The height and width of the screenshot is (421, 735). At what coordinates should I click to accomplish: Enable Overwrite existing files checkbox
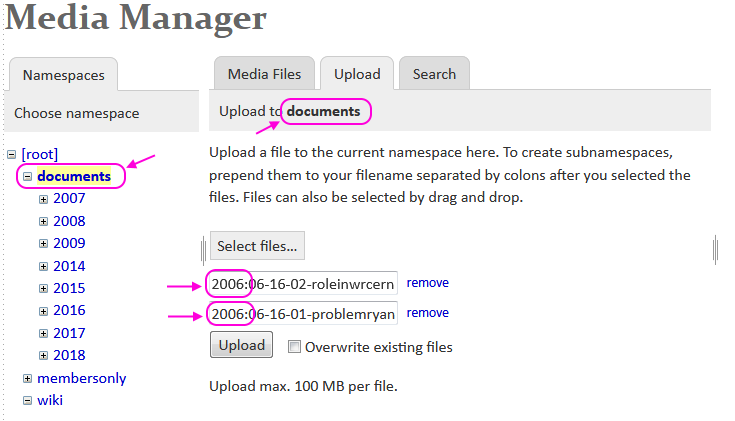pos(294,347)
